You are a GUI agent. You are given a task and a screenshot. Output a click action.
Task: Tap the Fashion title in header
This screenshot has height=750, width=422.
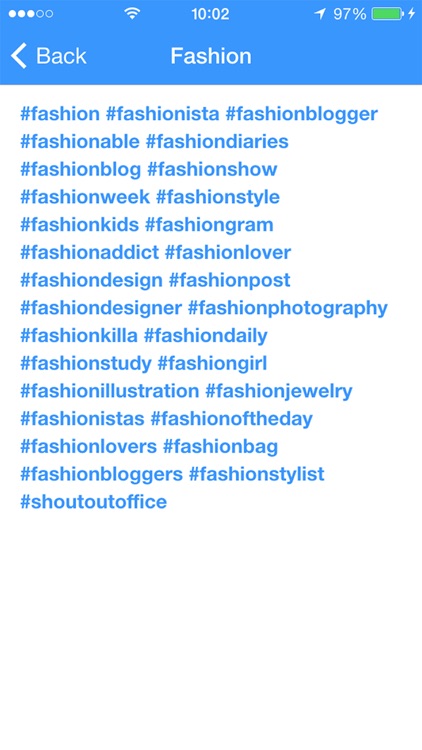211,56
